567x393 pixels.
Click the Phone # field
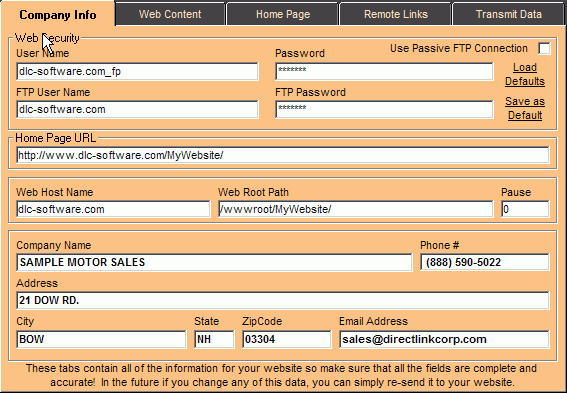pos(485,262)
